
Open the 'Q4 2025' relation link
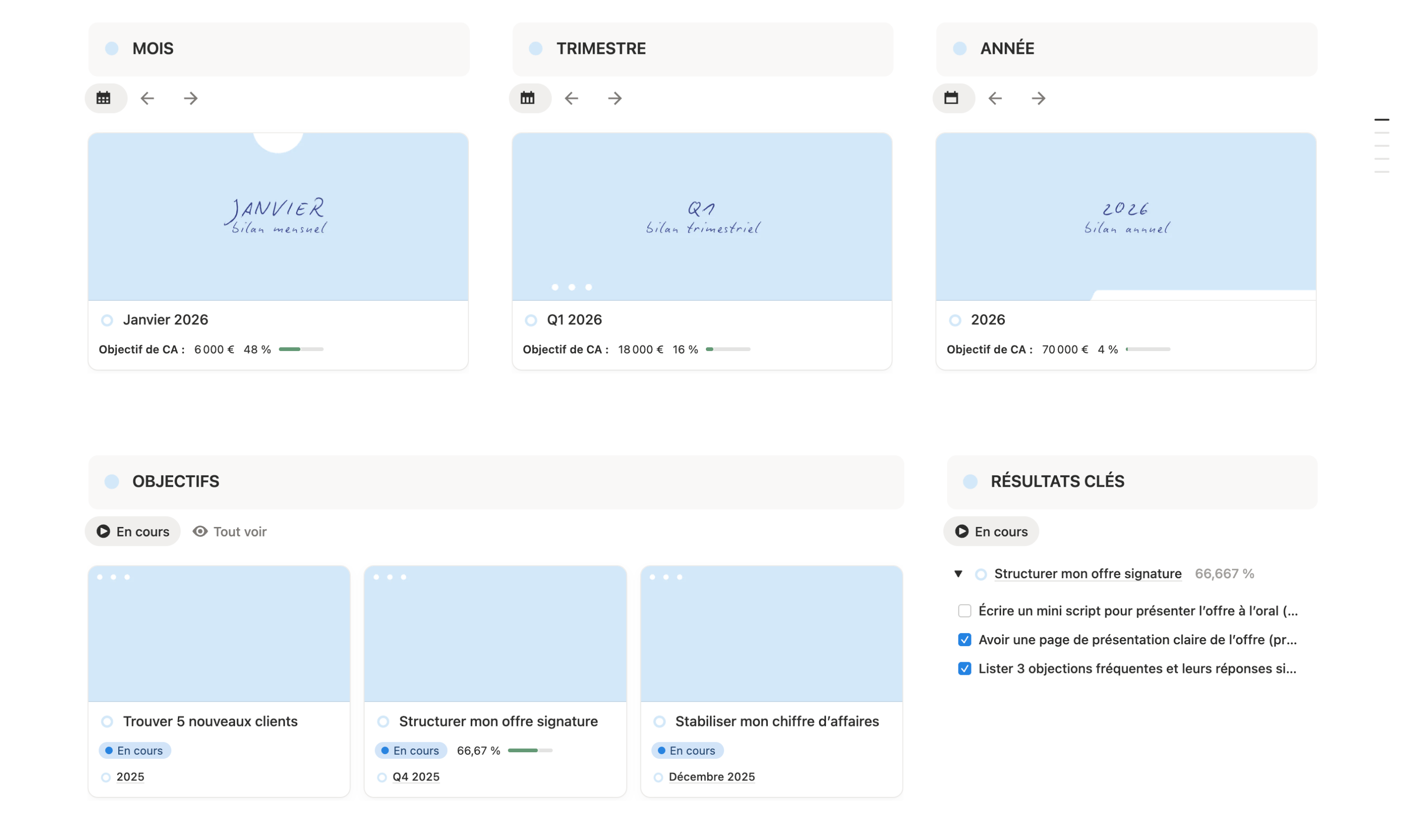coord(416,777)
